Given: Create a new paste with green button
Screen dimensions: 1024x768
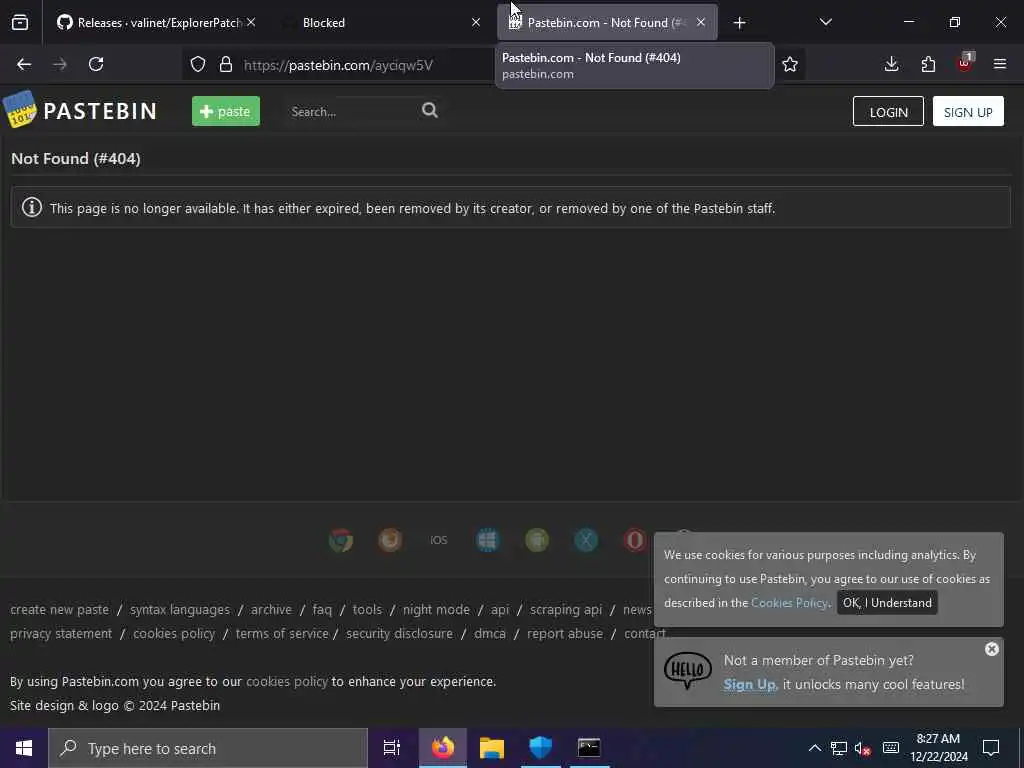Looking at the screenshot, I should (x=226, y=111).
